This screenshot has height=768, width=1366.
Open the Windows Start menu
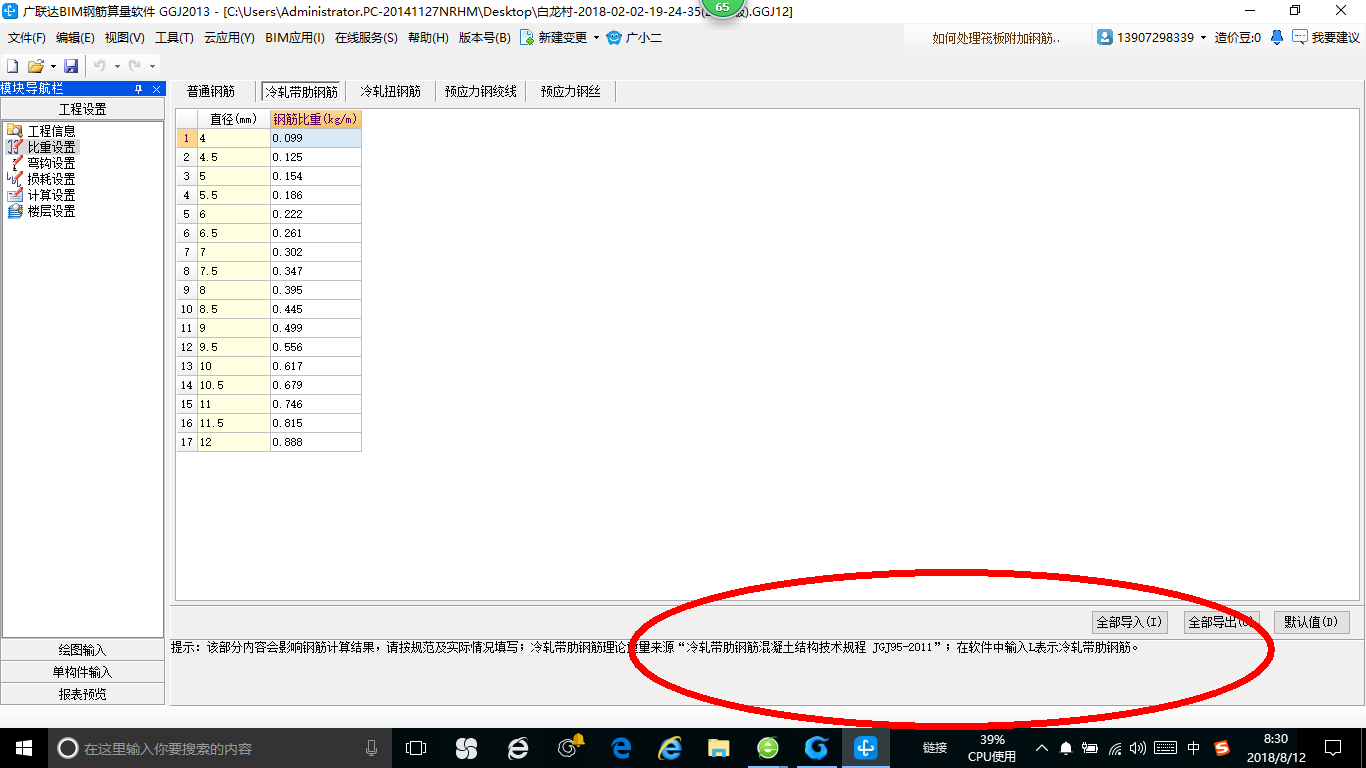pyautogui.click(x=24, y=748)
